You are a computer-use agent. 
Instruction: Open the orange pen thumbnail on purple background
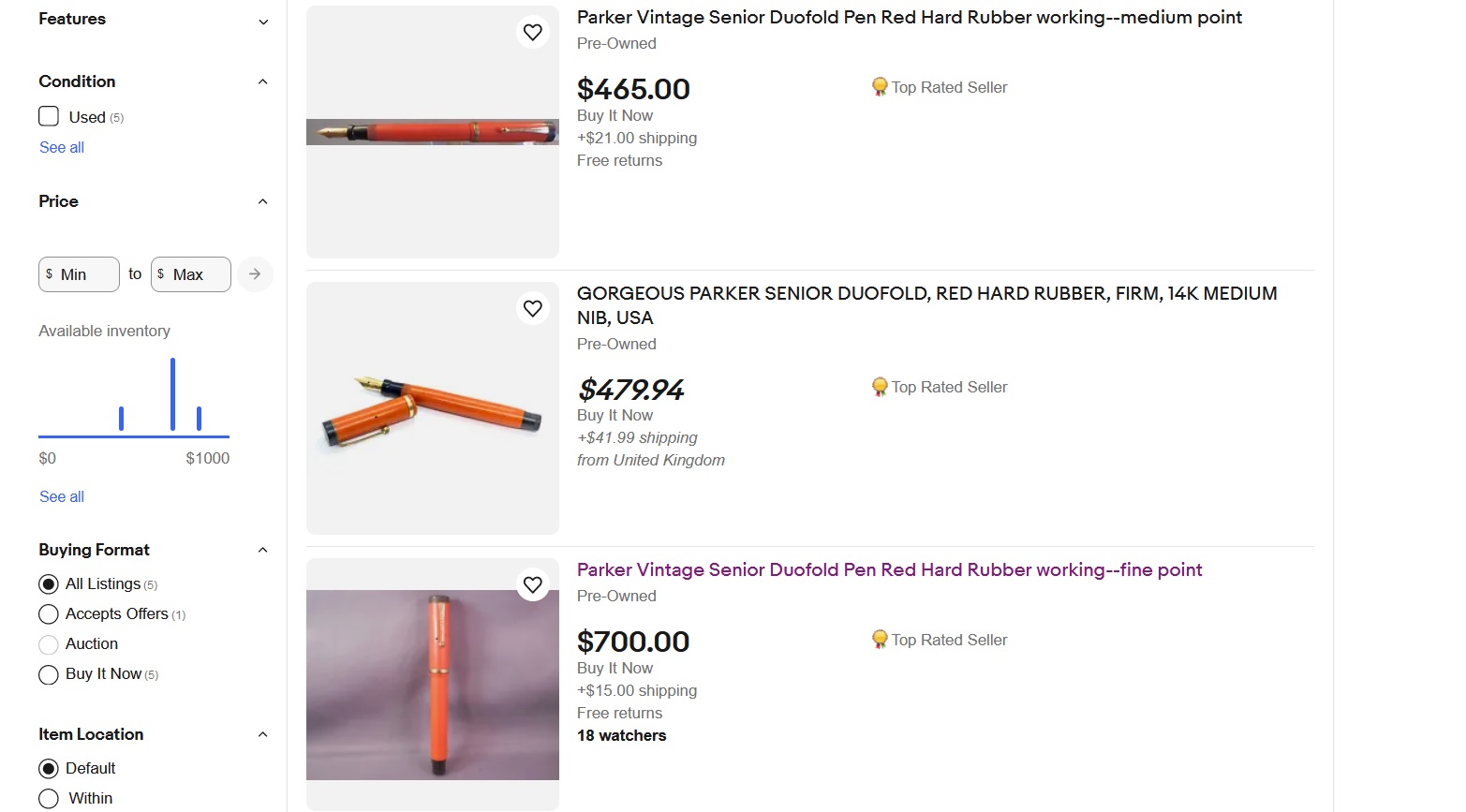coord(432,685)
